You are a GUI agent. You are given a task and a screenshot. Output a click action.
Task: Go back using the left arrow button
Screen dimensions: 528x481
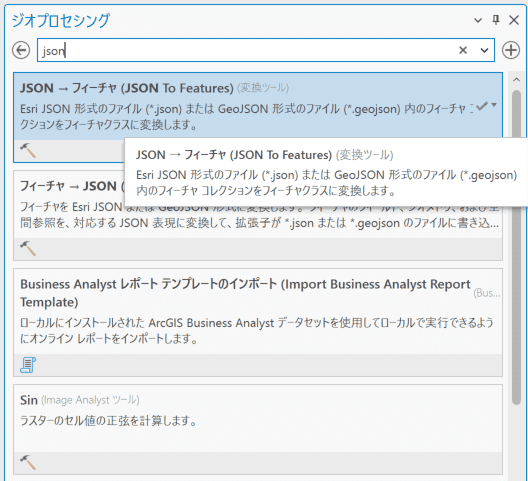click(21, 51)
